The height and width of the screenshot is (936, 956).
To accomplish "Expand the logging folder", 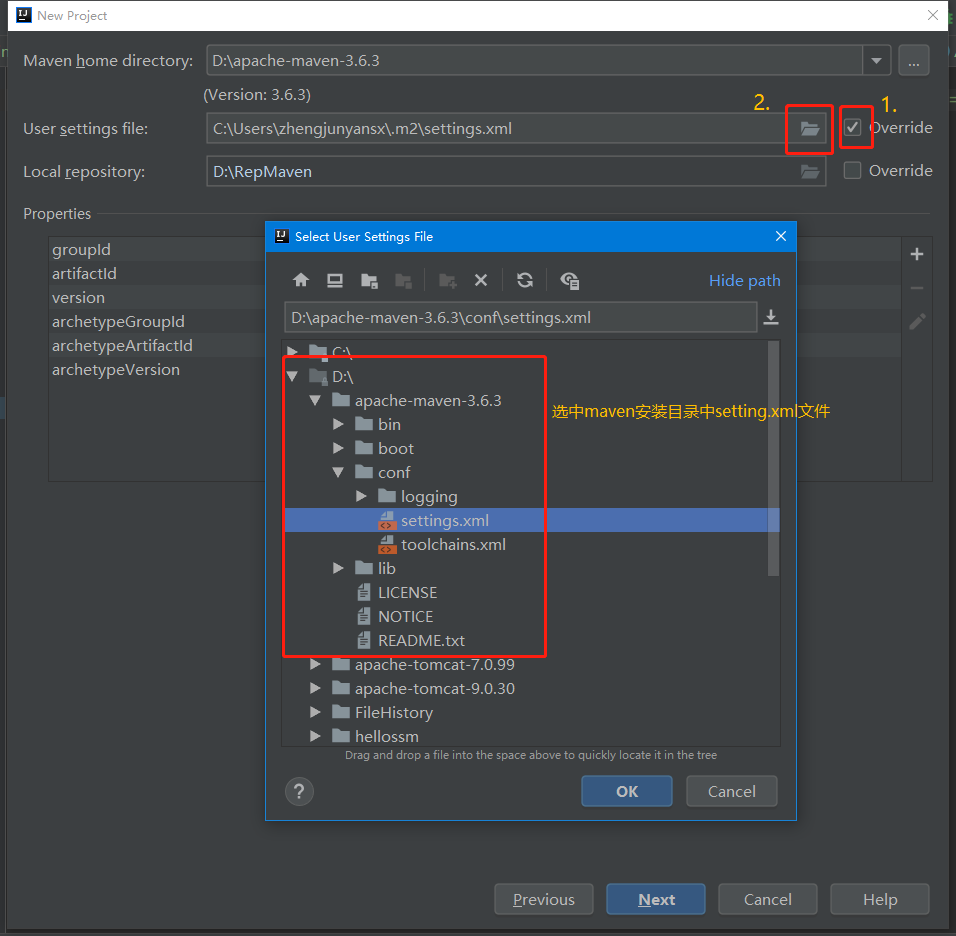I will (361, 496).
